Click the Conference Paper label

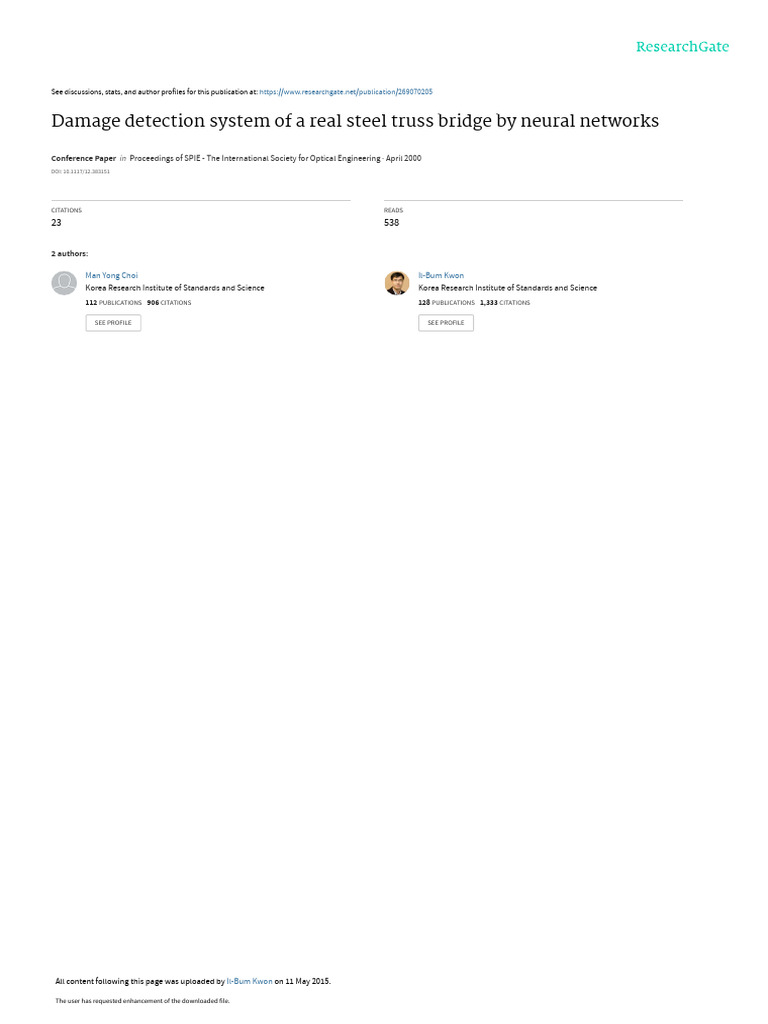(x=84, y=158)
